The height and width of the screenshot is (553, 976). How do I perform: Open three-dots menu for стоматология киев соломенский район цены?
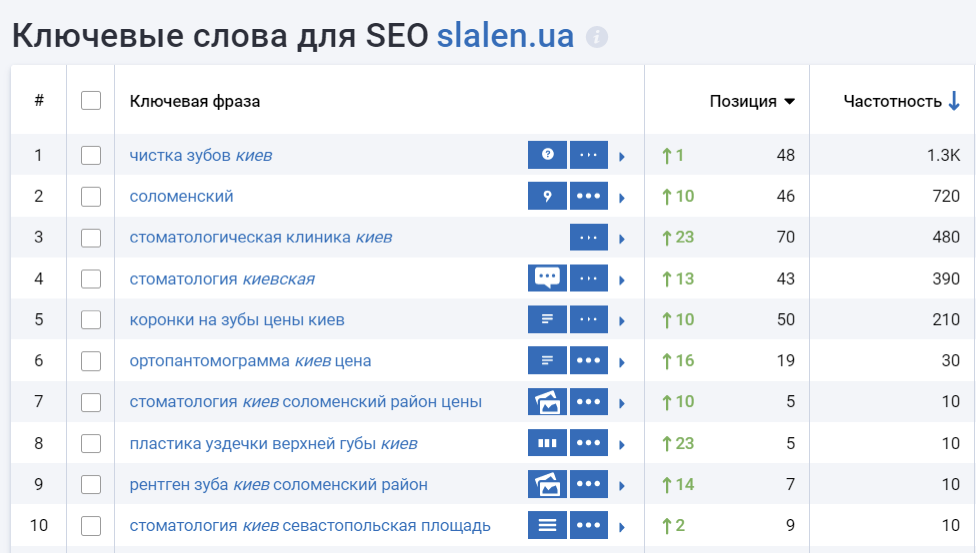click(589, 402)
